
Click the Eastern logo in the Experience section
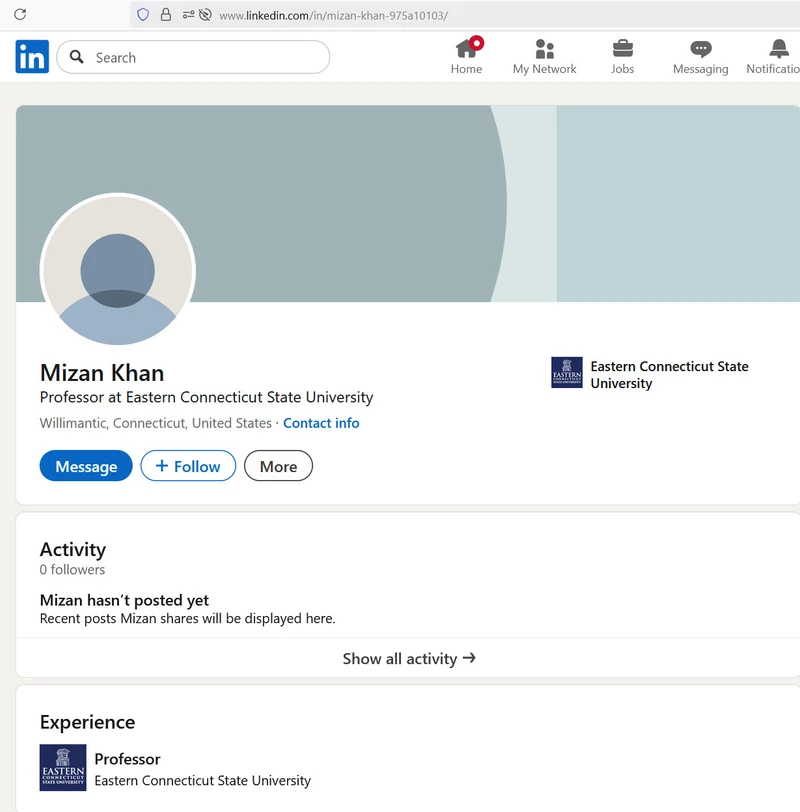click(63, 767)
